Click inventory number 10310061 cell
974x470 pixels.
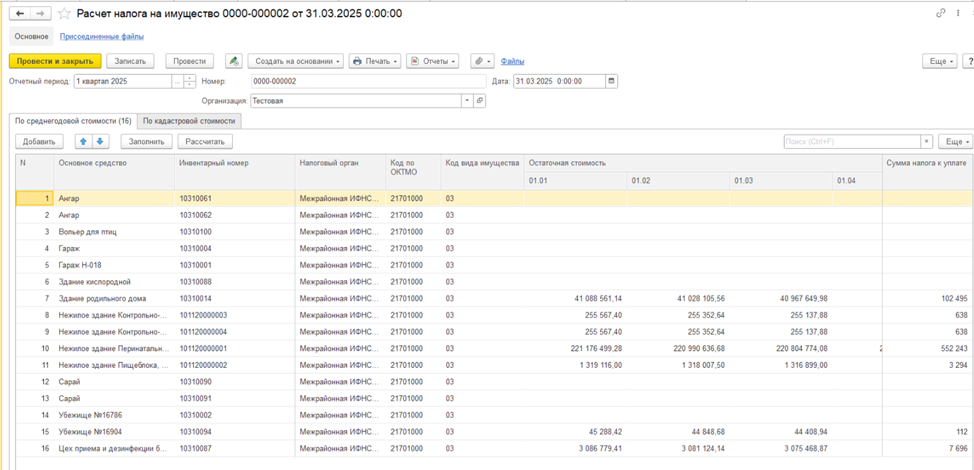tap(235, 199)
